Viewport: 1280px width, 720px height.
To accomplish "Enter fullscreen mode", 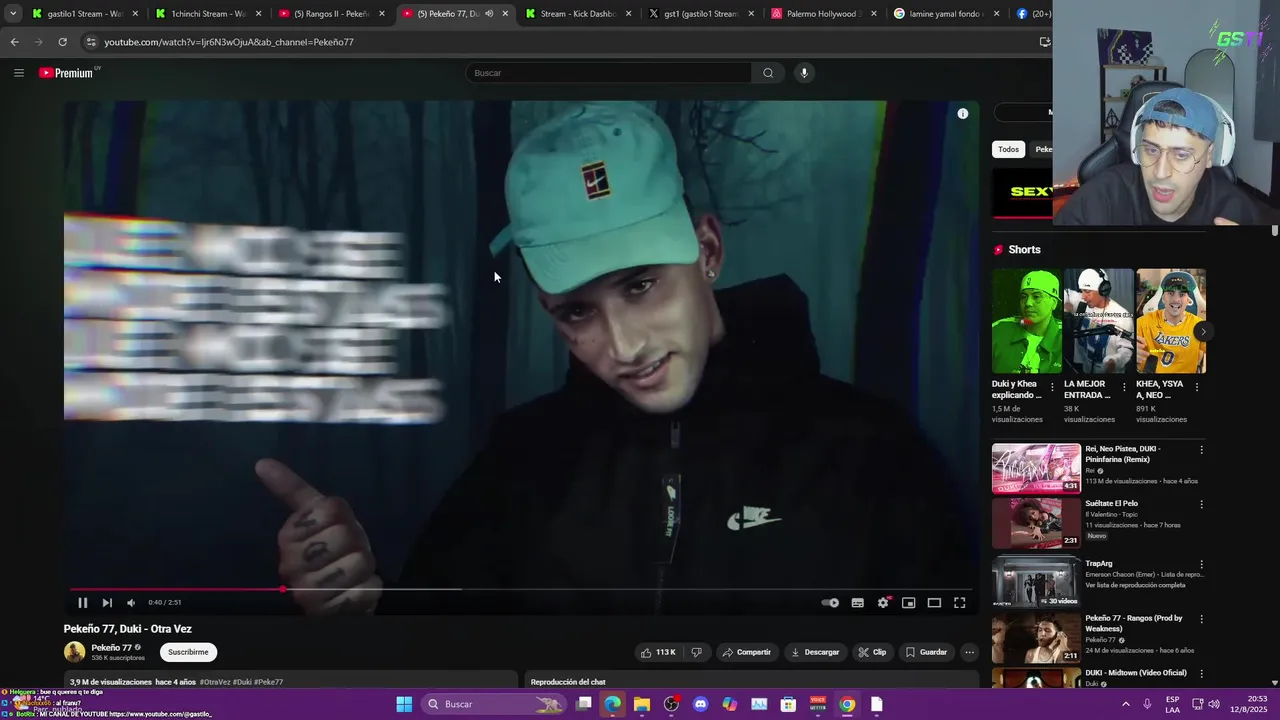I will point(960,603).
